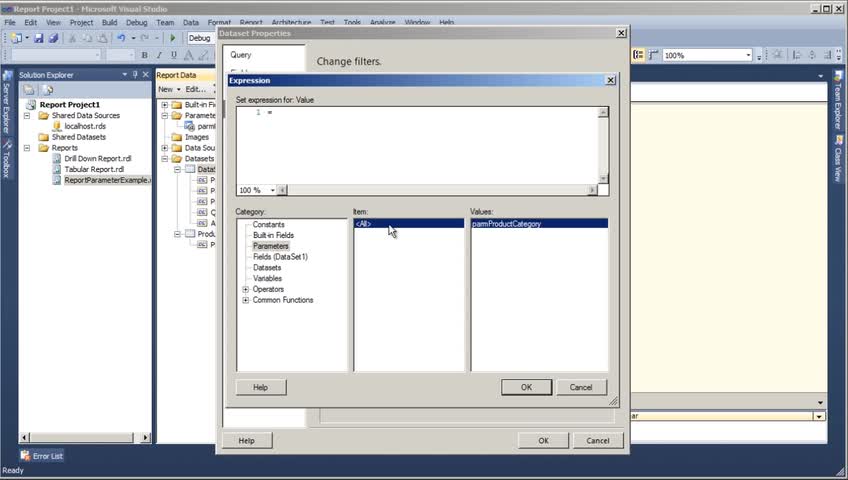The width and height of the screenshot is (848, 480).
Task: Close the Expression dialog
Action: (x=610, y=80)
